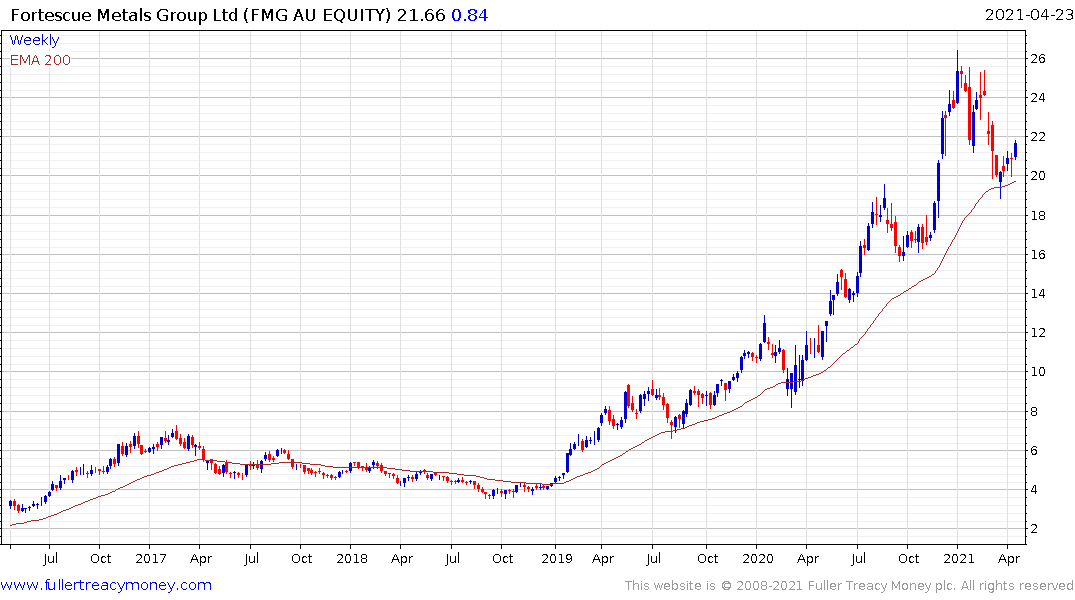Viewport: 1075px width, 600px height.
Task: Click the latest weekly candle at 21.66
Action: [x=1015, y=150]
